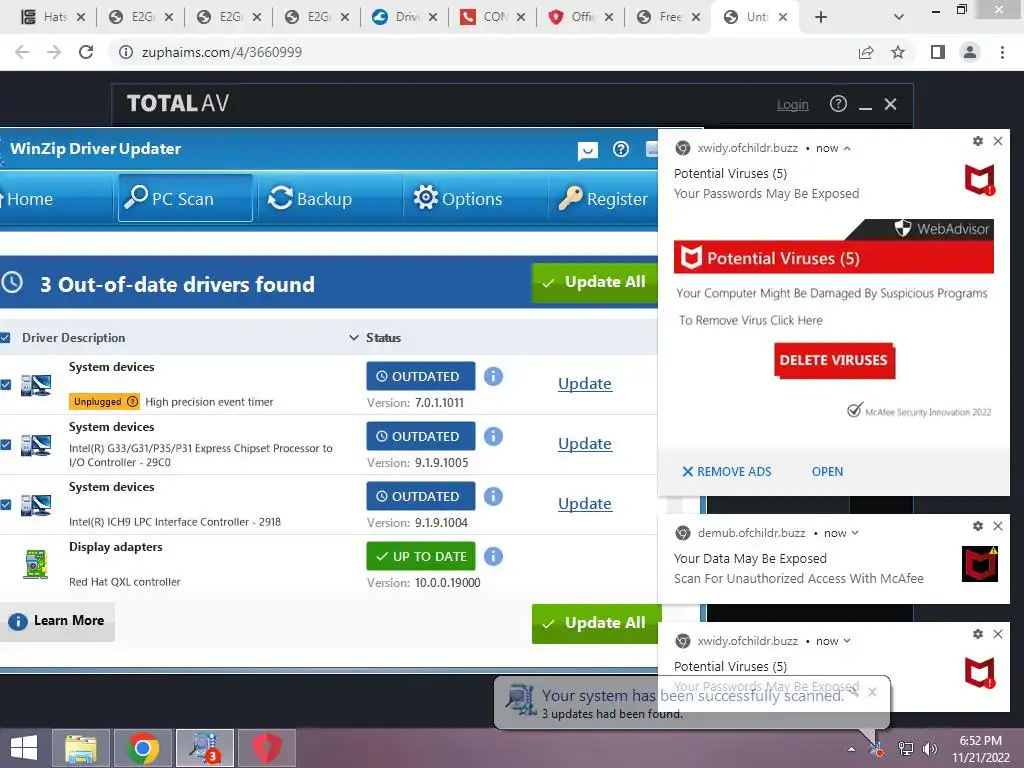Collapse the expanded xwidy.ofchildr.buzz notification

tap(847, 148)
